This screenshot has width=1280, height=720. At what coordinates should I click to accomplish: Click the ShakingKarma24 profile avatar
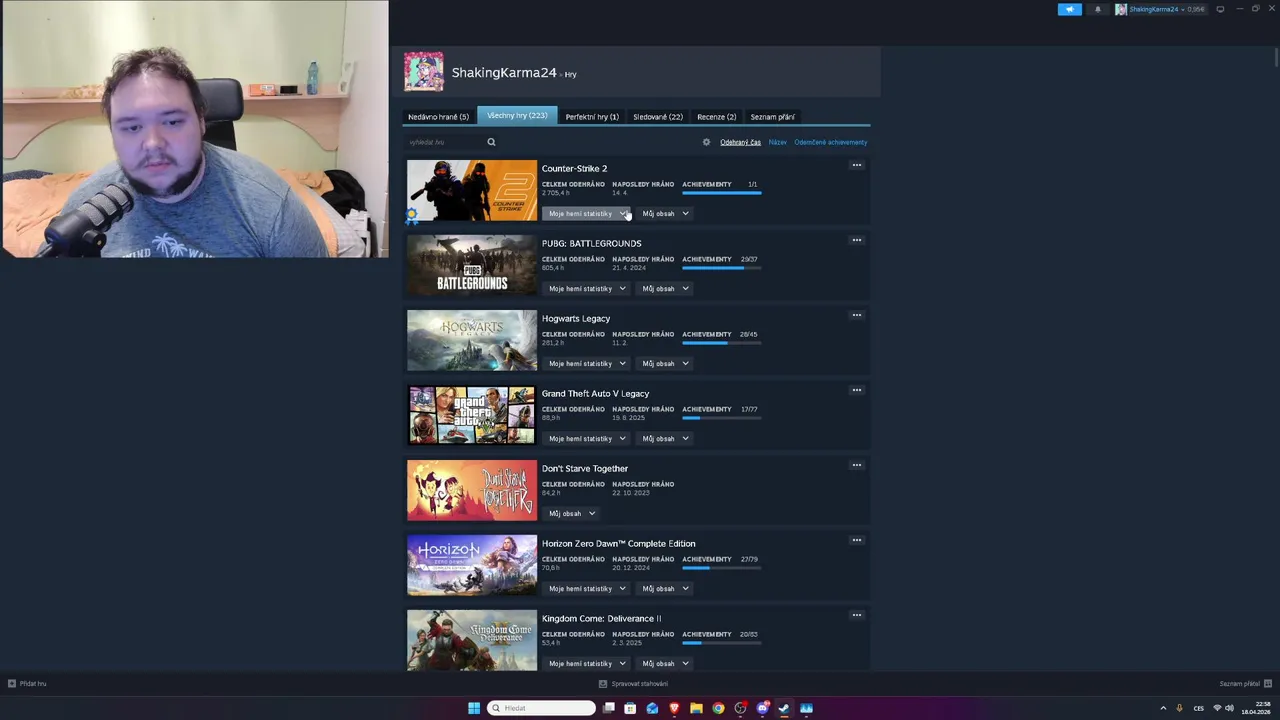(424, 72)
